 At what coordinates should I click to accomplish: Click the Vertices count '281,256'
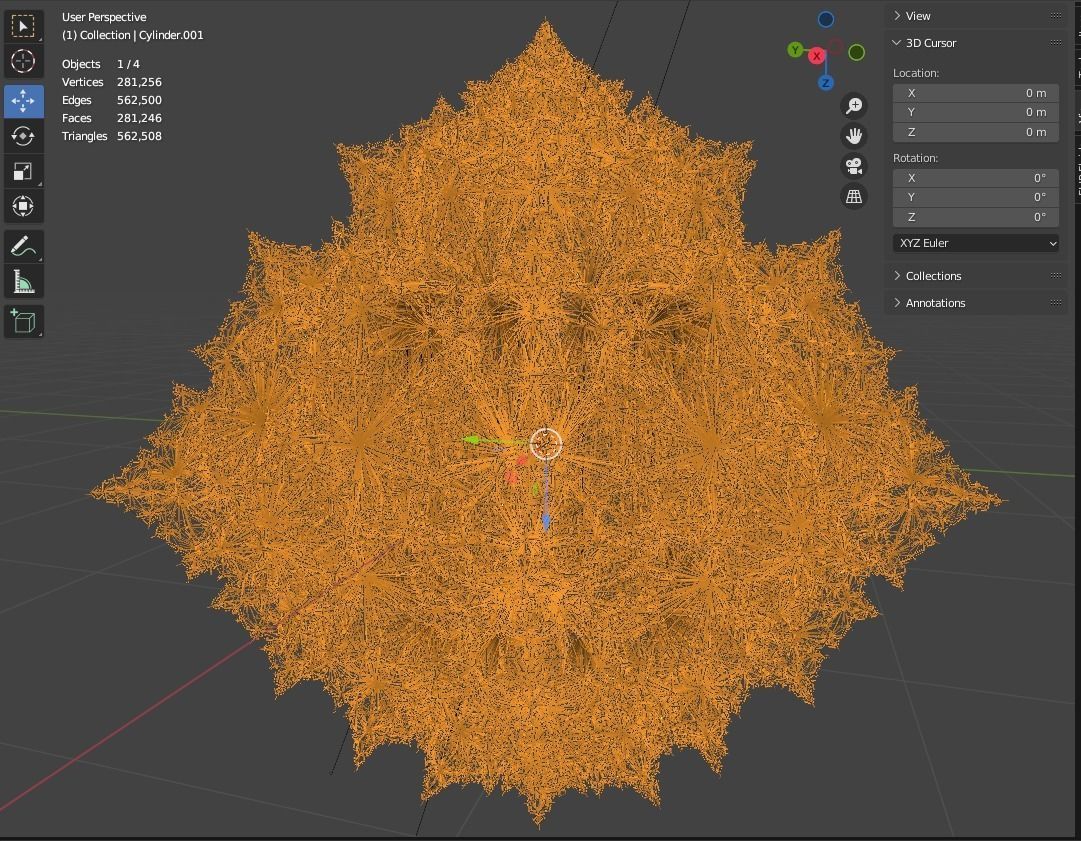click(139, 82)
